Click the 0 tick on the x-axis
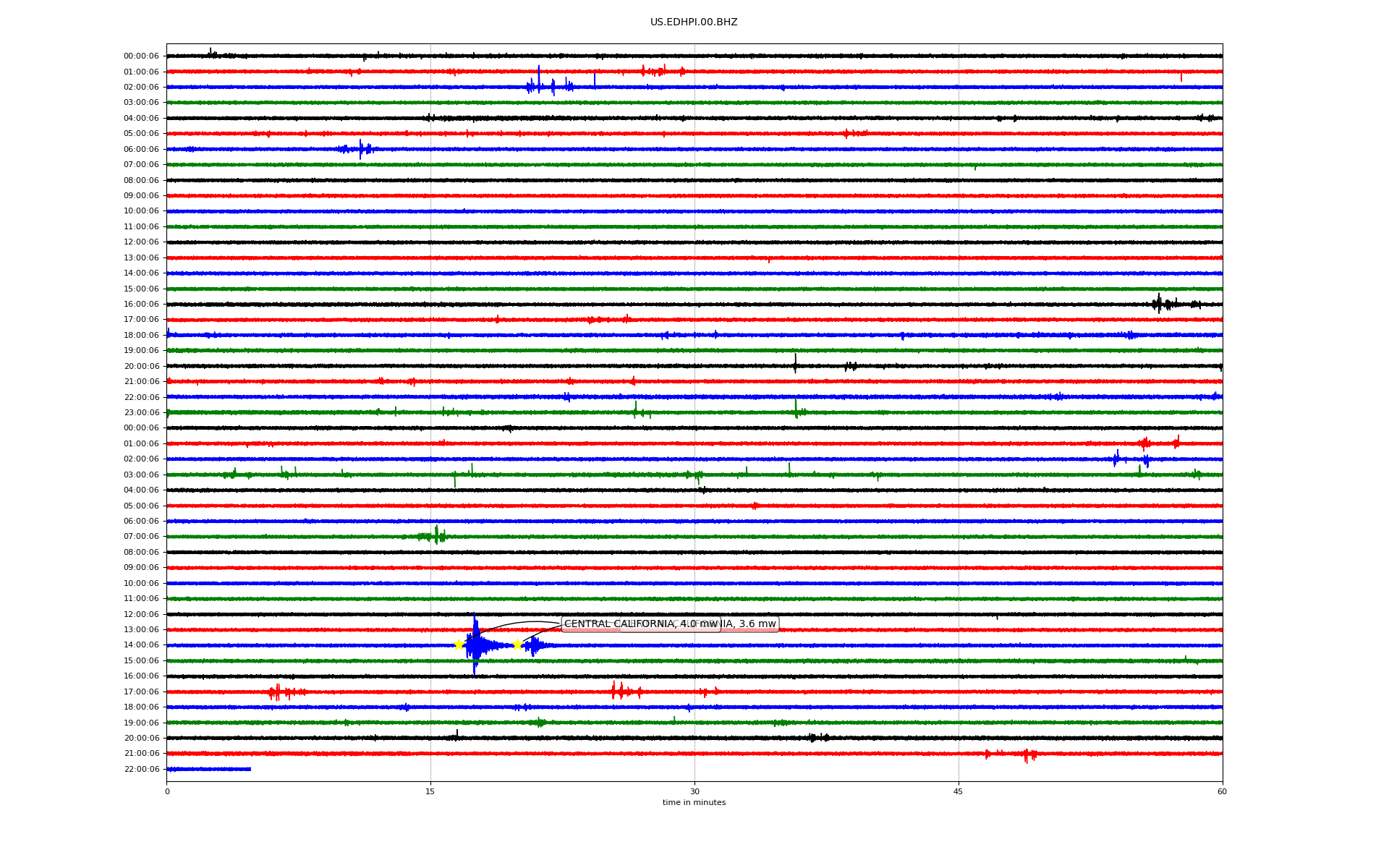Viewport: 1389px width, 868px height. click(167, 791)
